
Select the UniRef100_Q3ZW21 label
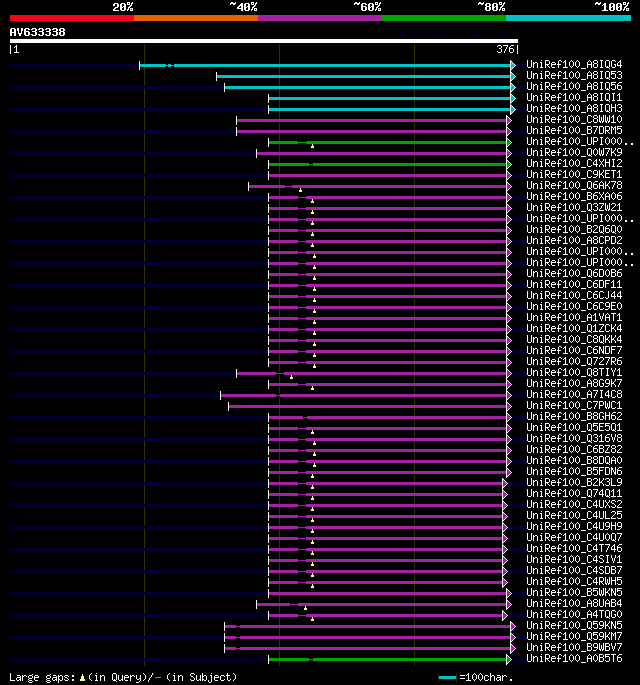click(574, 208)
